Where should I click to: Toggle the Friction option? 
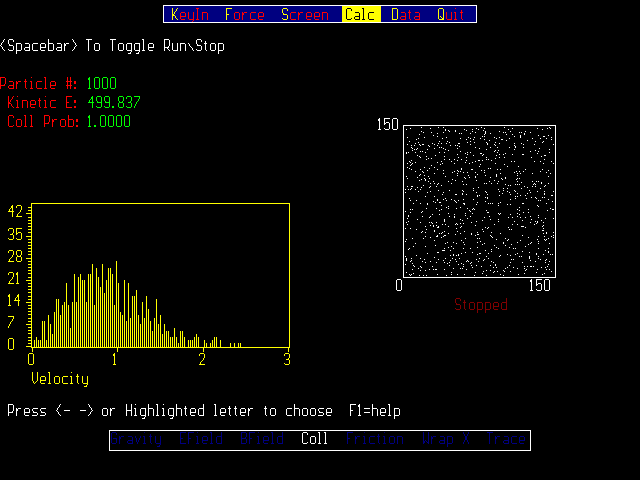point(375,439)
